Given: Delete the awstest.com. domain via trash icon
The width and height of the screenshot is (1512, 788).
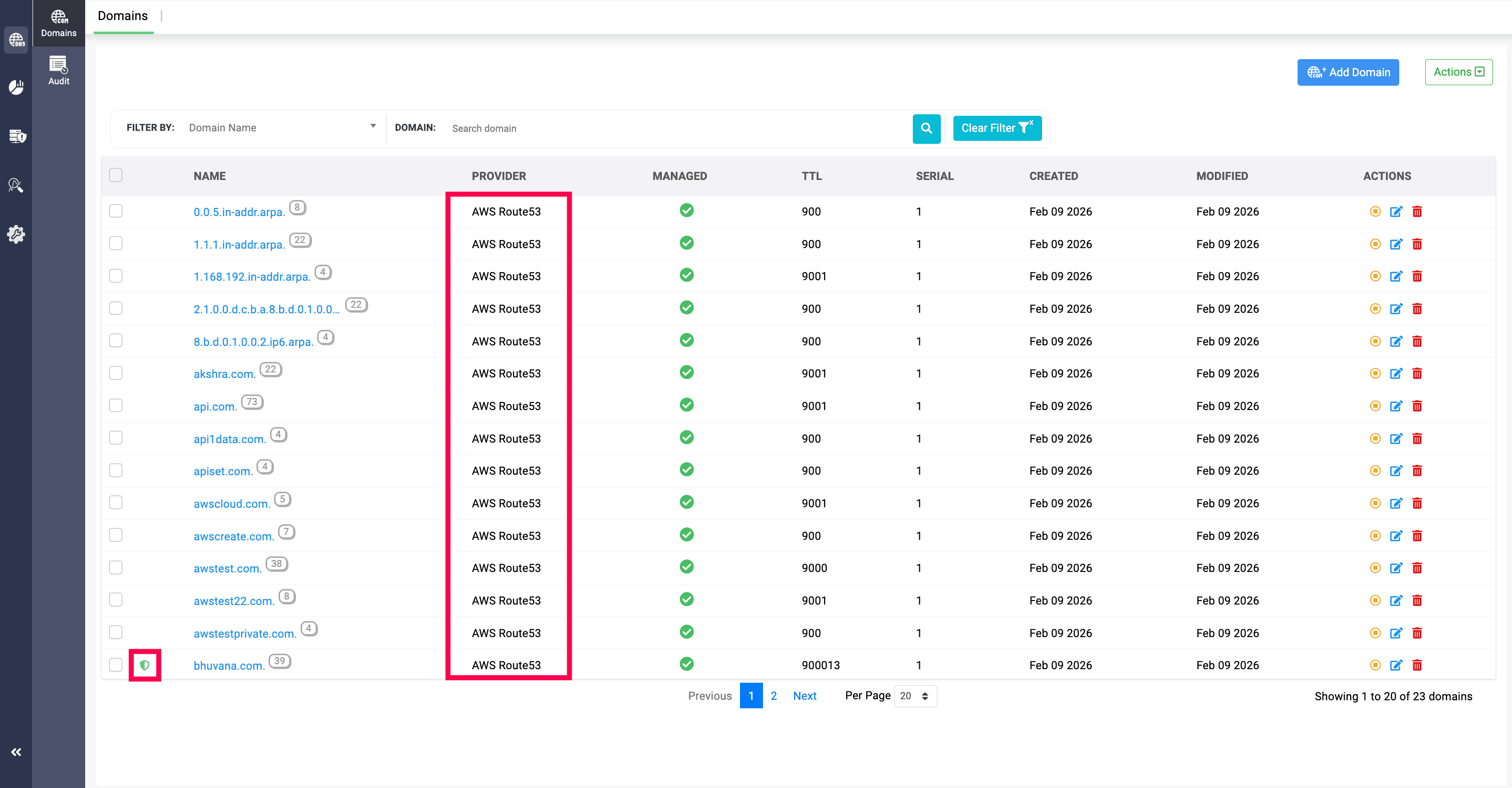Looking at the screenshot, I should (1417, 568).
